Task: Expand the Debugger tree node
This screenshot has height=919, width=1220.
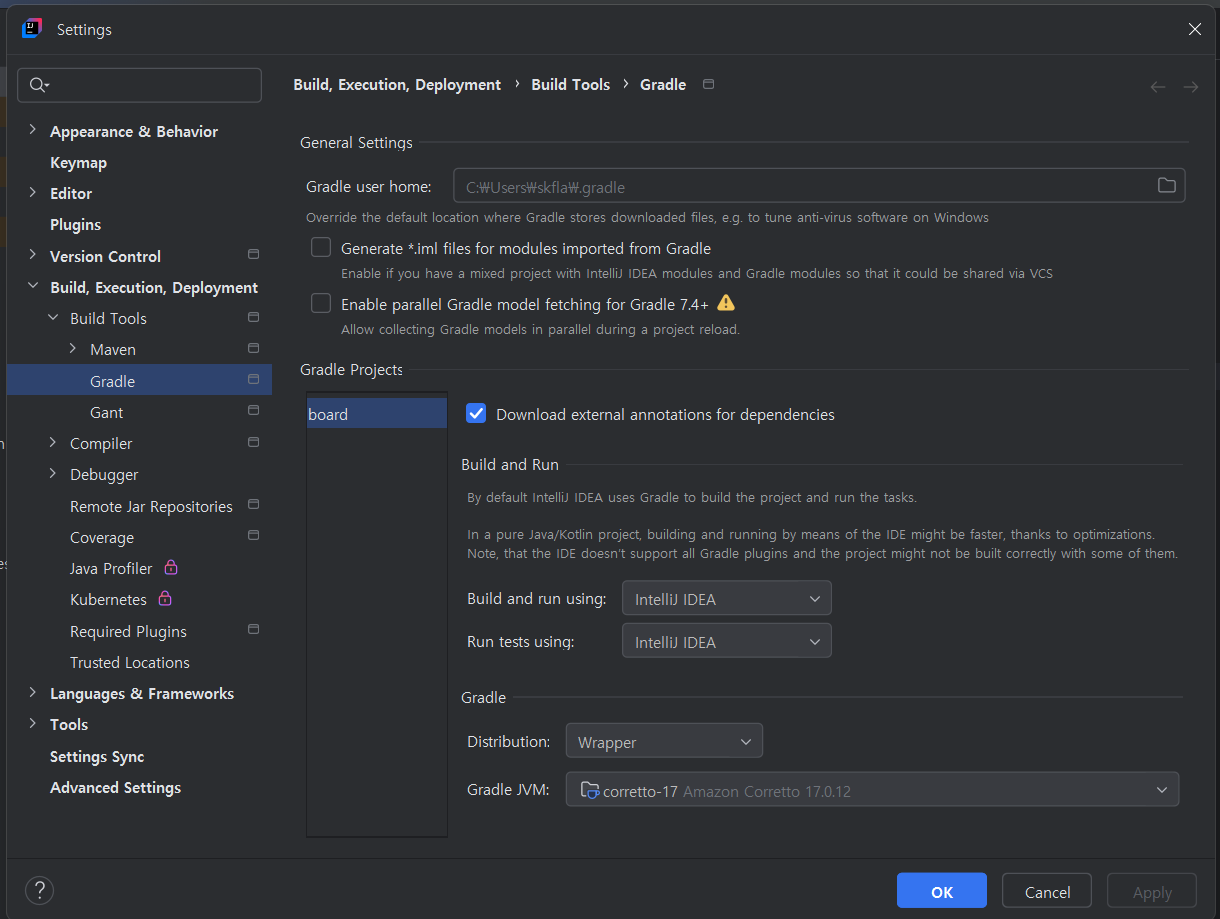Action: [53, 473]
